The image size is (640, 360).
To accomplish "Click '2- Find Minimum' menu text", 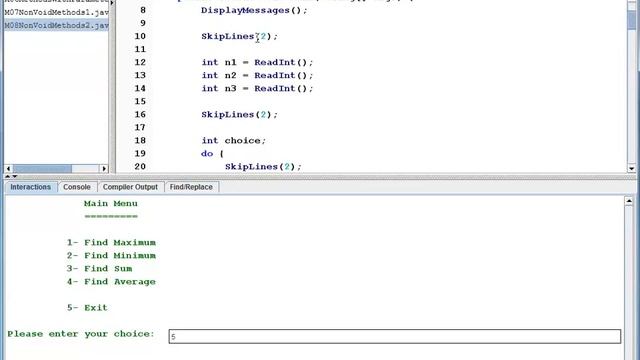I will coord(111,256).
